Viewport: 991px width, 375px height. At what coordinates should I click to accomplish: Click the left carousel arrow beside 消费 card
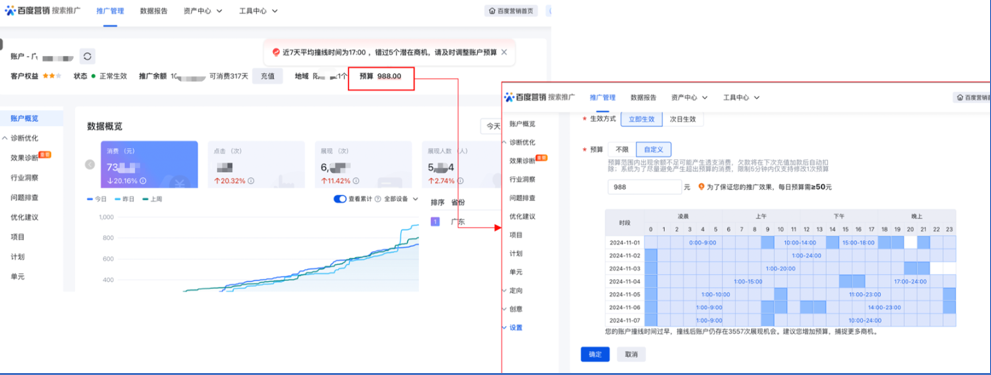point(90,164)
